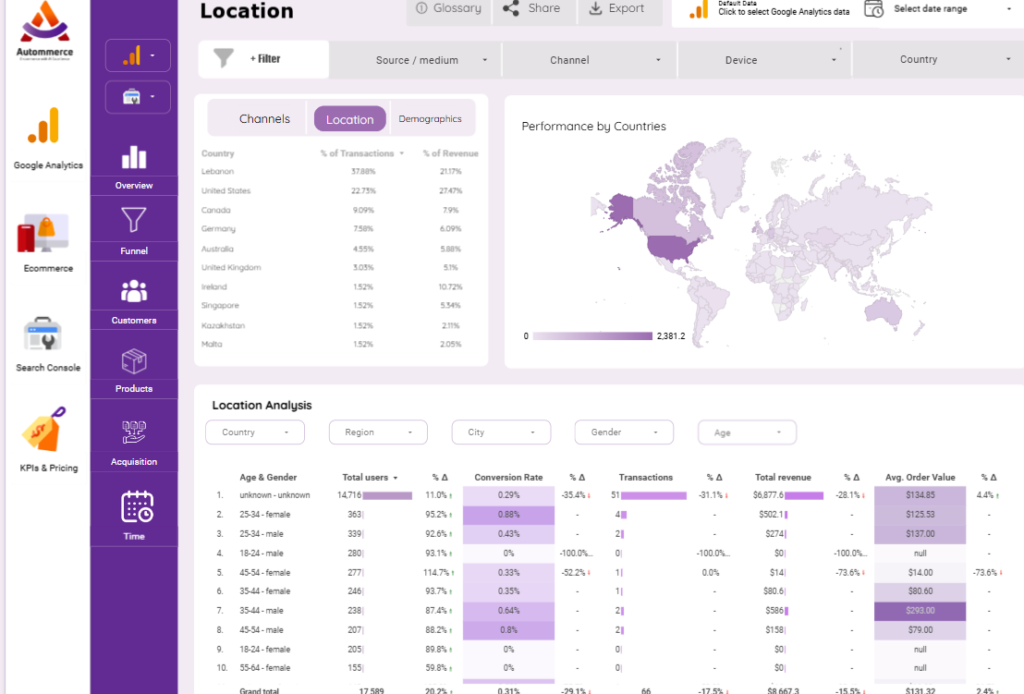The width and height of the screenshot is (1024, 694).
Task: Click the $293.00 highlighted order value cell
Action: pyautogui.click(x=920, y=611)
